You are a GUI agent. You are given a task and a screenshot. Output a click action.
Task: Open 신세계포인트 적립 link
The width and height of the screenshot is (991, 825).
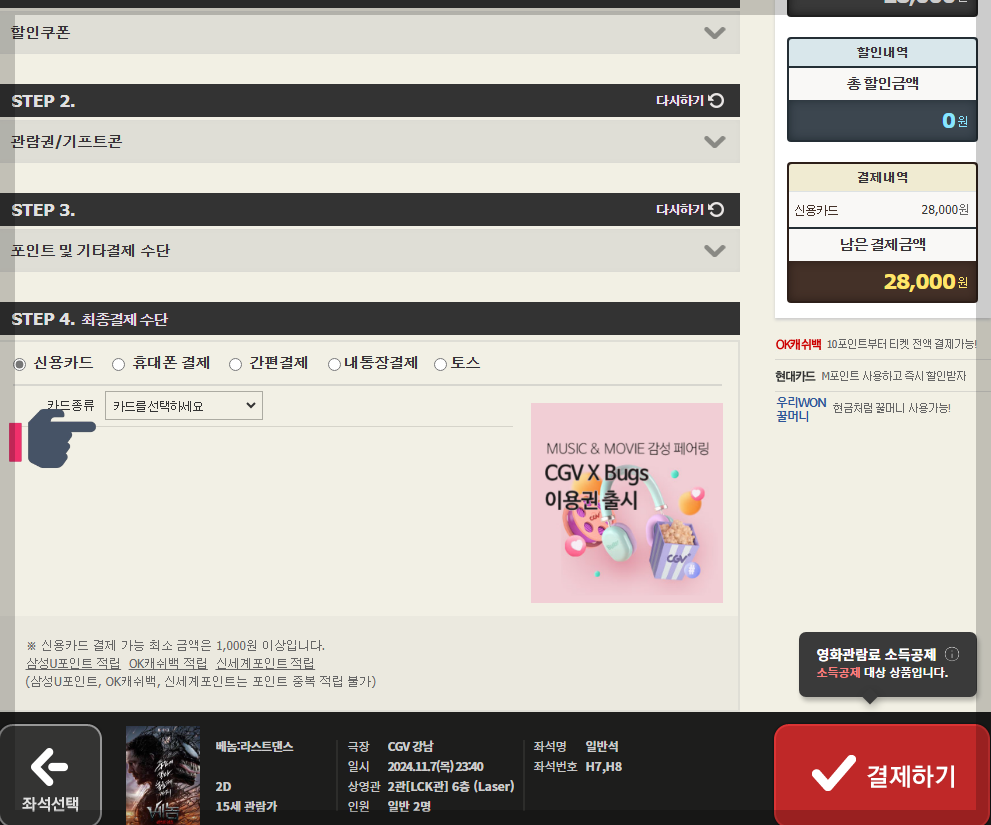click(x=265, y=663)
